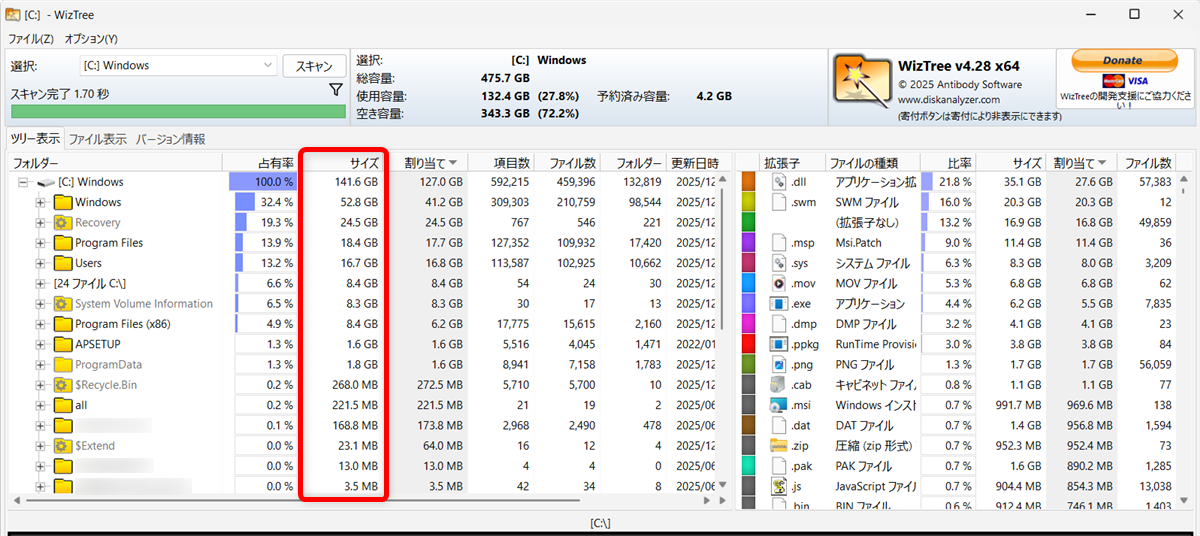The width and height of the screenshot is (1200, 536).
Task: Switch to the ツリー表示 tab
Action: 35,139
